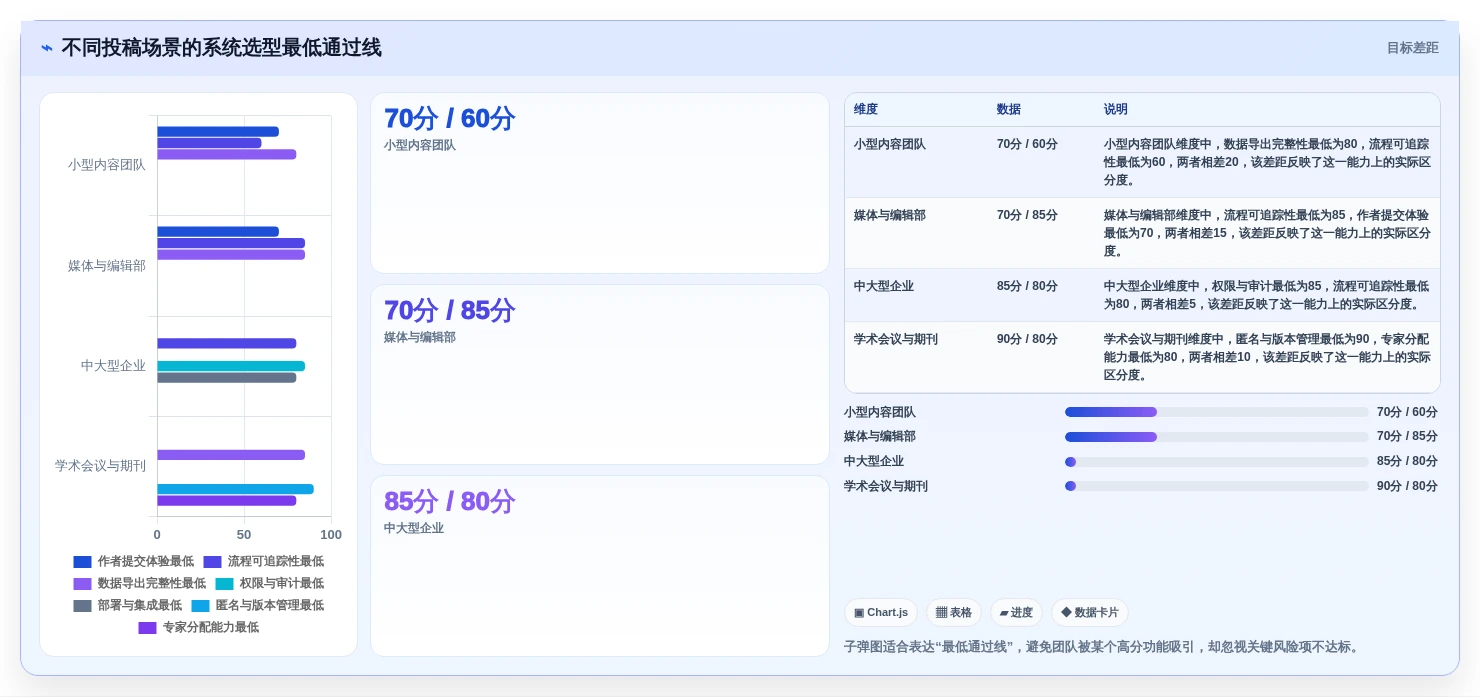Select the 85分 / 80分 中大型企业 card
This screenshot has height=697, width=1480.
click(600, 566)
